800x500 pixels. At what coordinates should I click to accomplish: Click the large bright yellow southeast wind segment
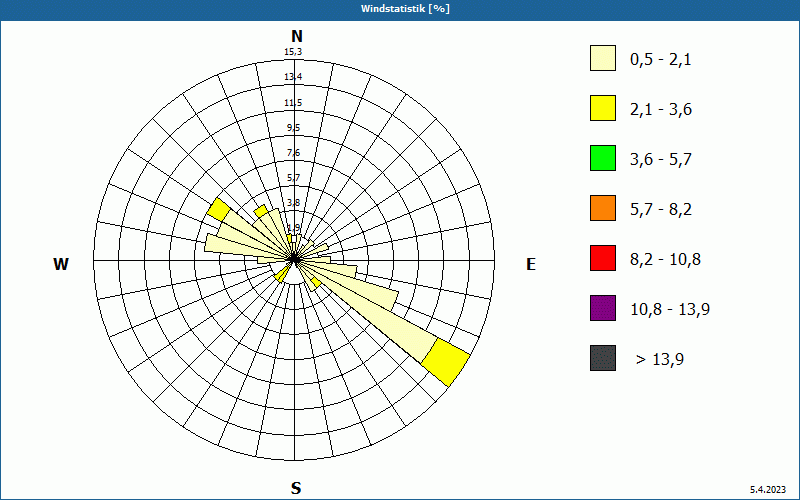coord(445,362)
